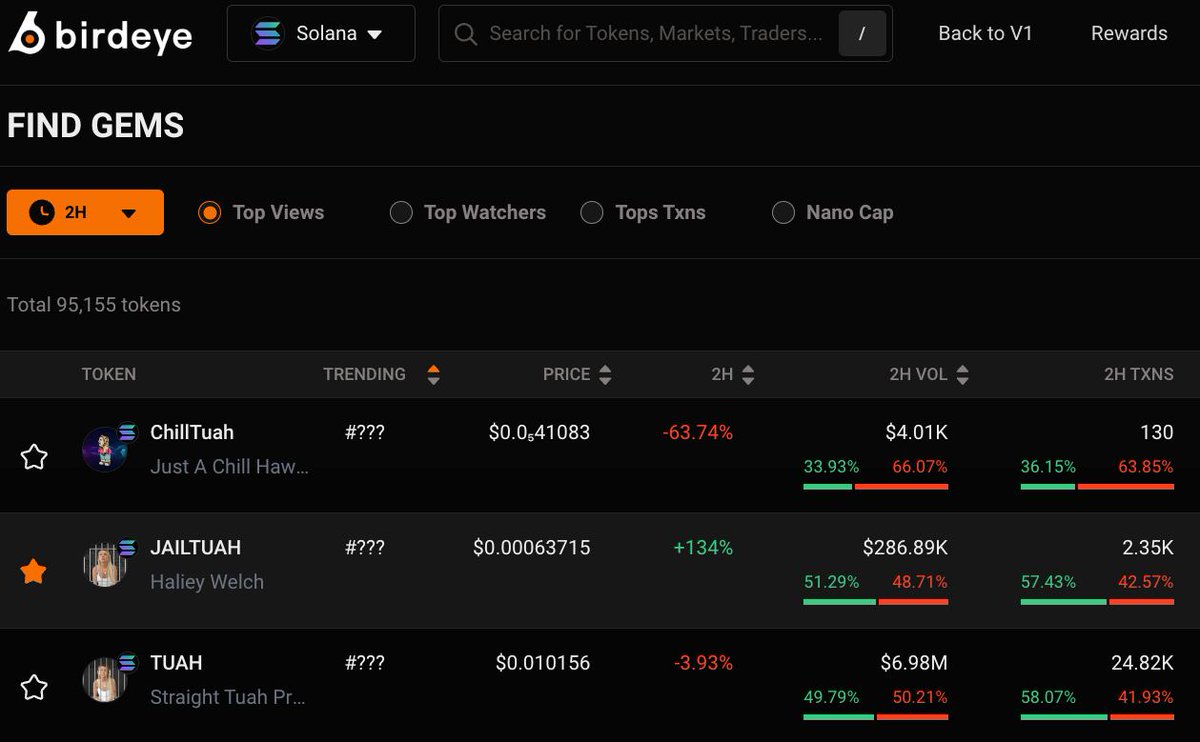
Task: Click the JAILTUAH buy/sell volume ratio bar
Action: [875, 602]
